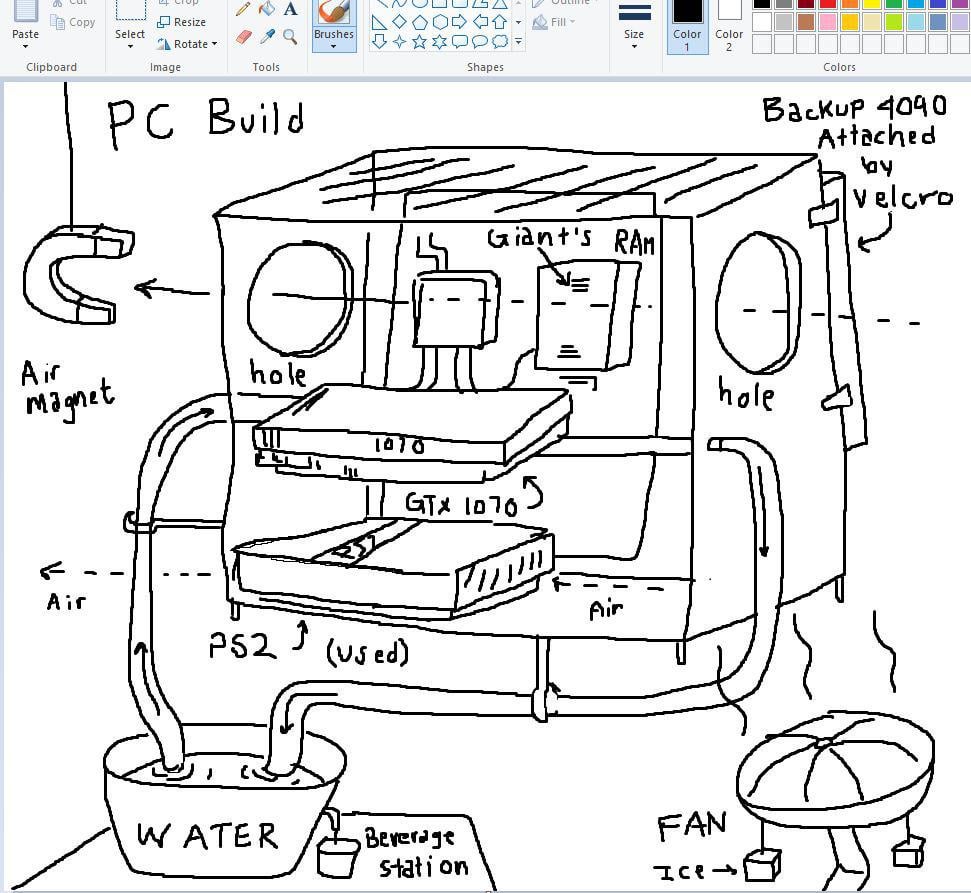Pick the pink color swatch

[827, 22]
